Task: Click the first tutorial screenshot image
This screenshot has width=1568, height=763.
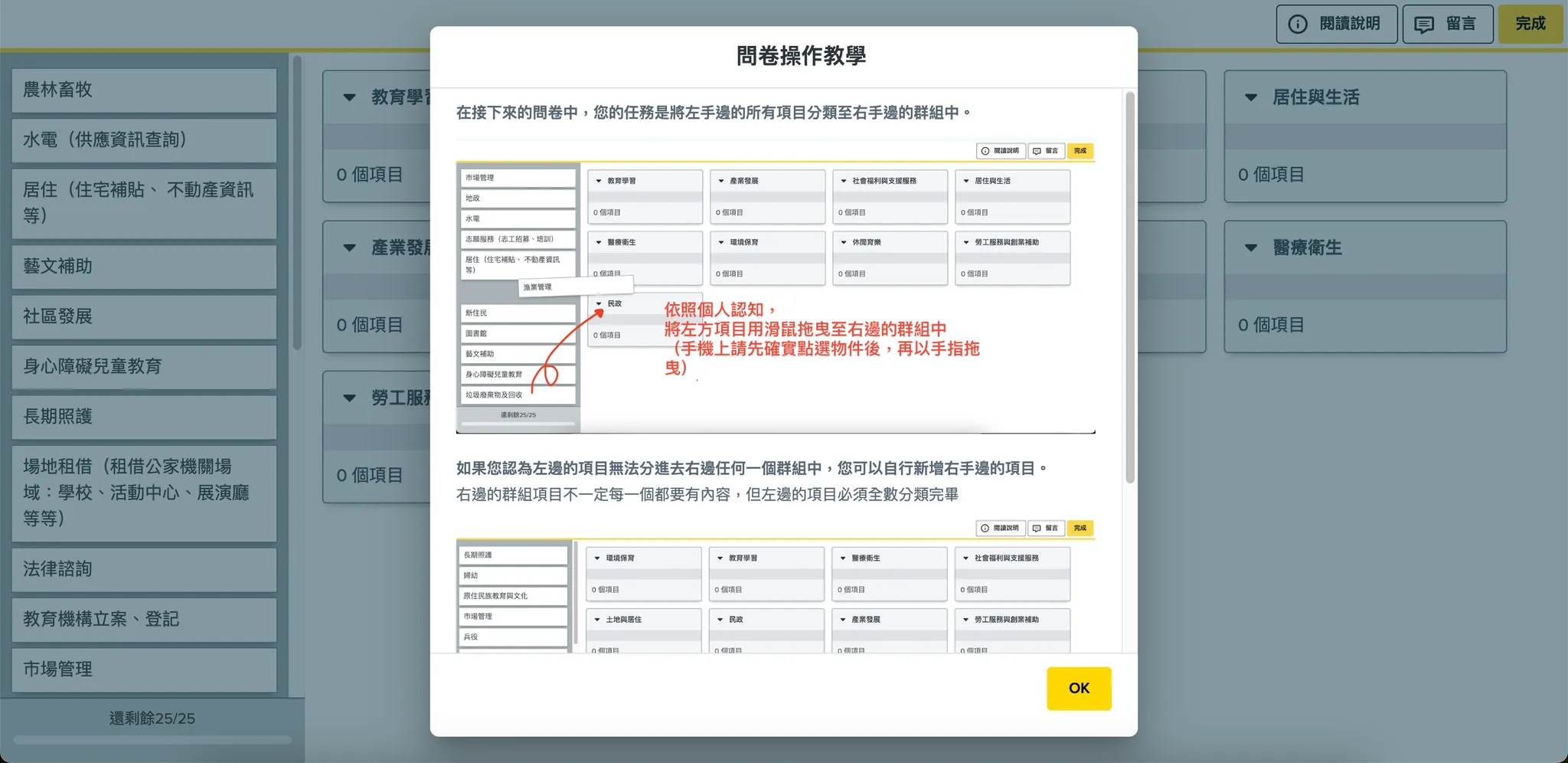Action: pyautogui.click(x=776, y=287)
